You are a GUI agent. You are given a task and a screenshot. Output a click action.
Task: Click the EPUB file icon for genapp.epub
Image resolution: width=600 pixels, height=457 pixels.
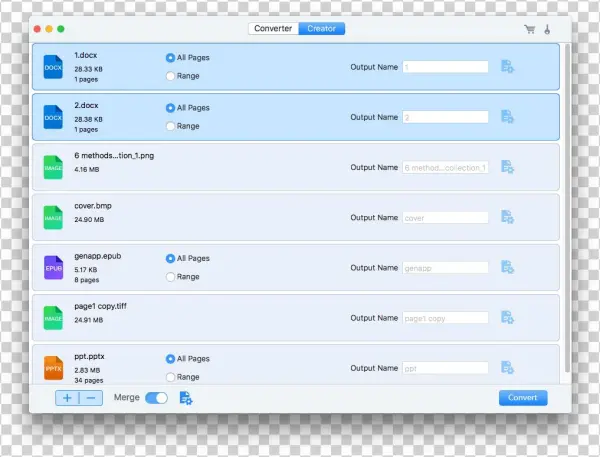click(x=53, y=268)
